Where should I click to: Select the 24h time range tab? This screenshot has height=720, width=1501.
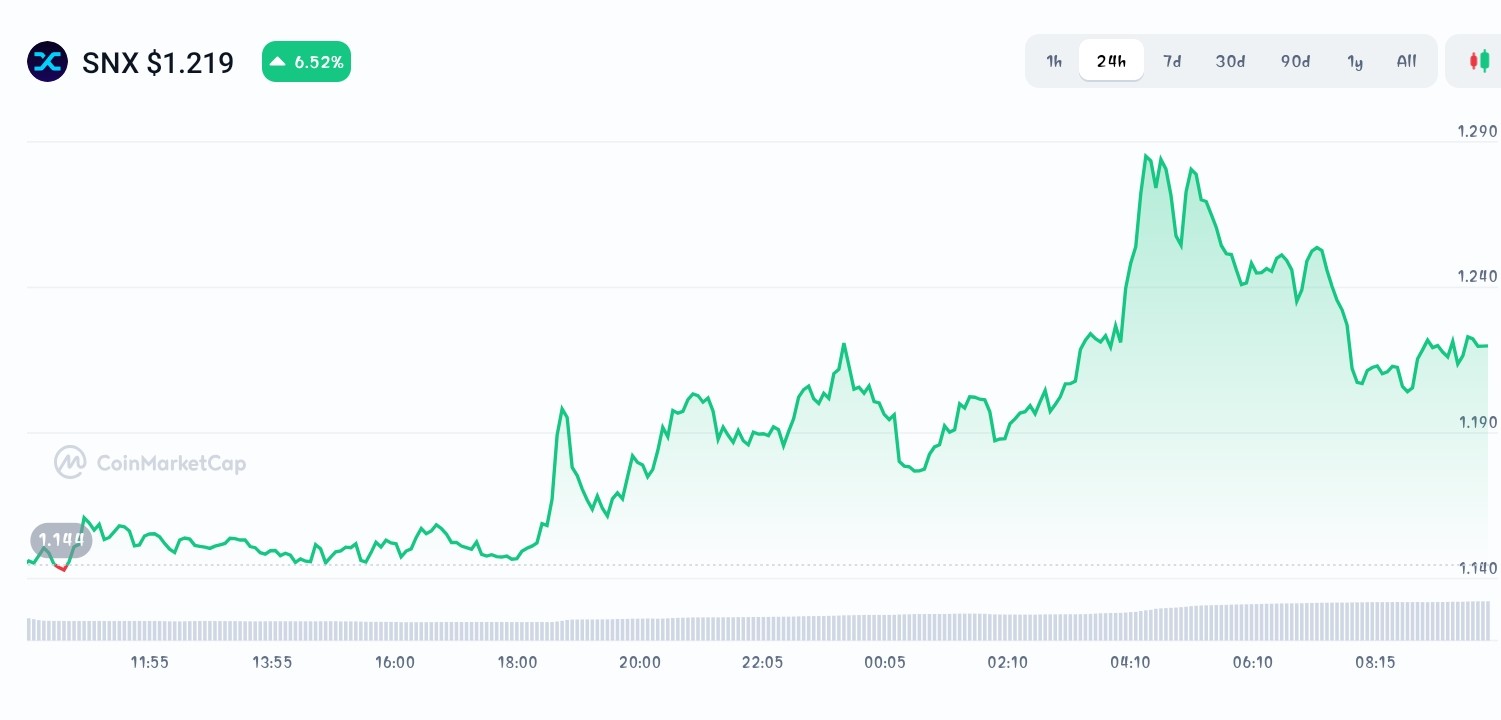1111,61
